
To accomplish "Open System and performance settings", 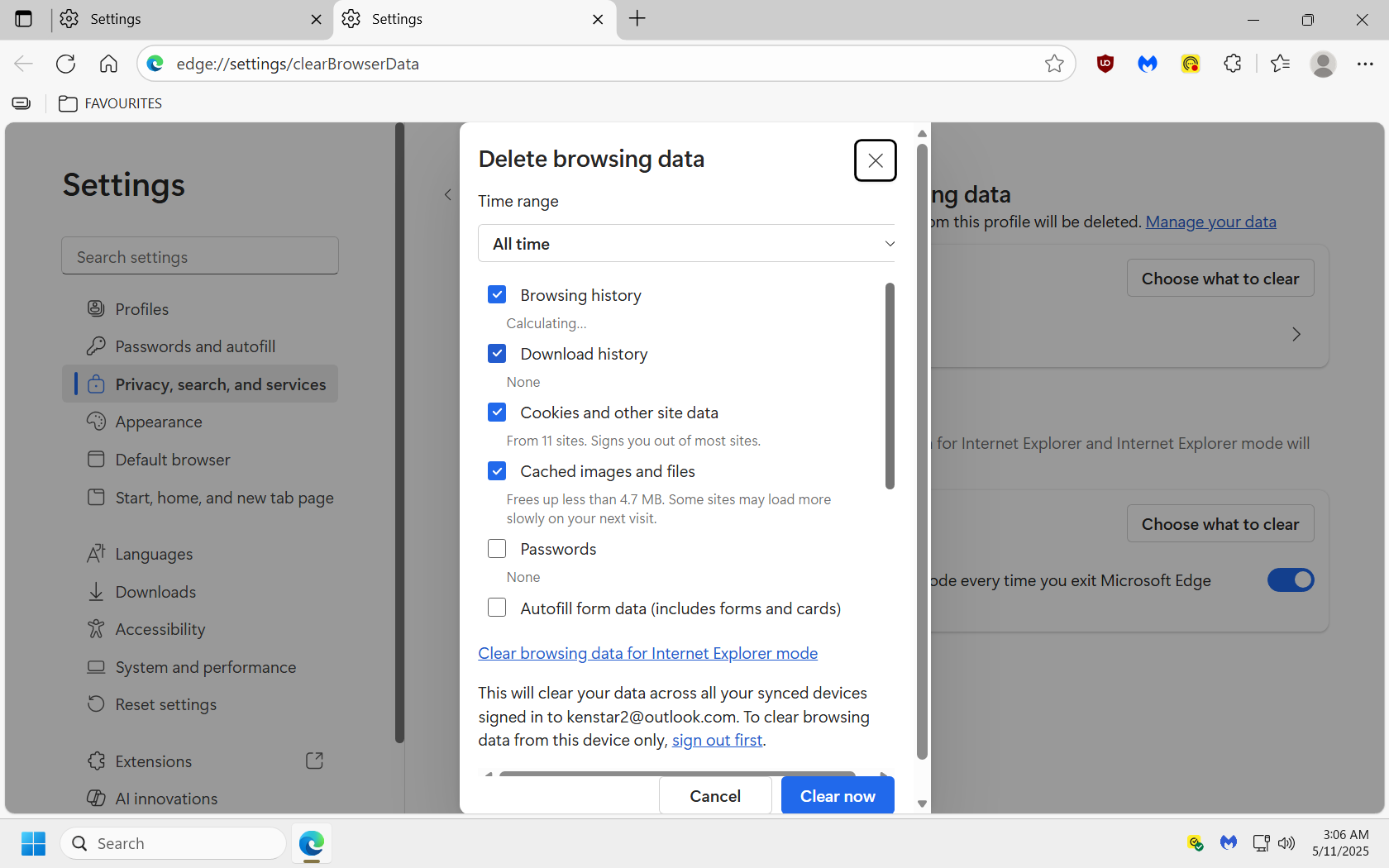I will point(200,667).
